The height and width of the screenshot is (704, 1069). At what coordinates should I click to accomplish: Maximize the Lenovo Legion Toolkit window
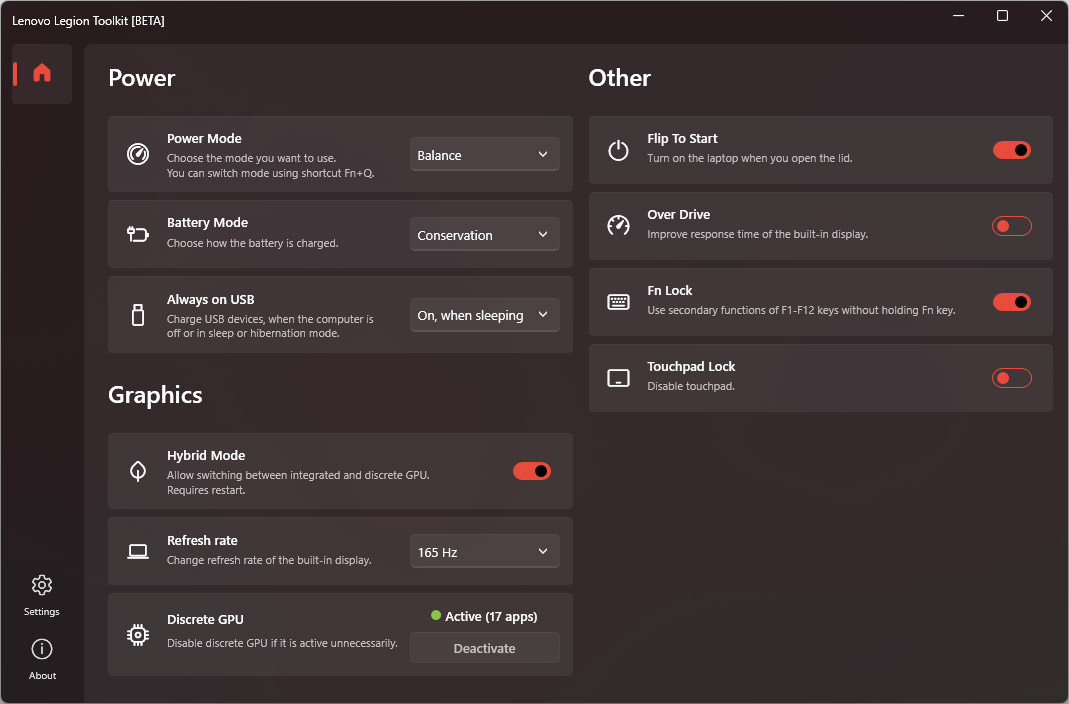tap(1002, 15)
